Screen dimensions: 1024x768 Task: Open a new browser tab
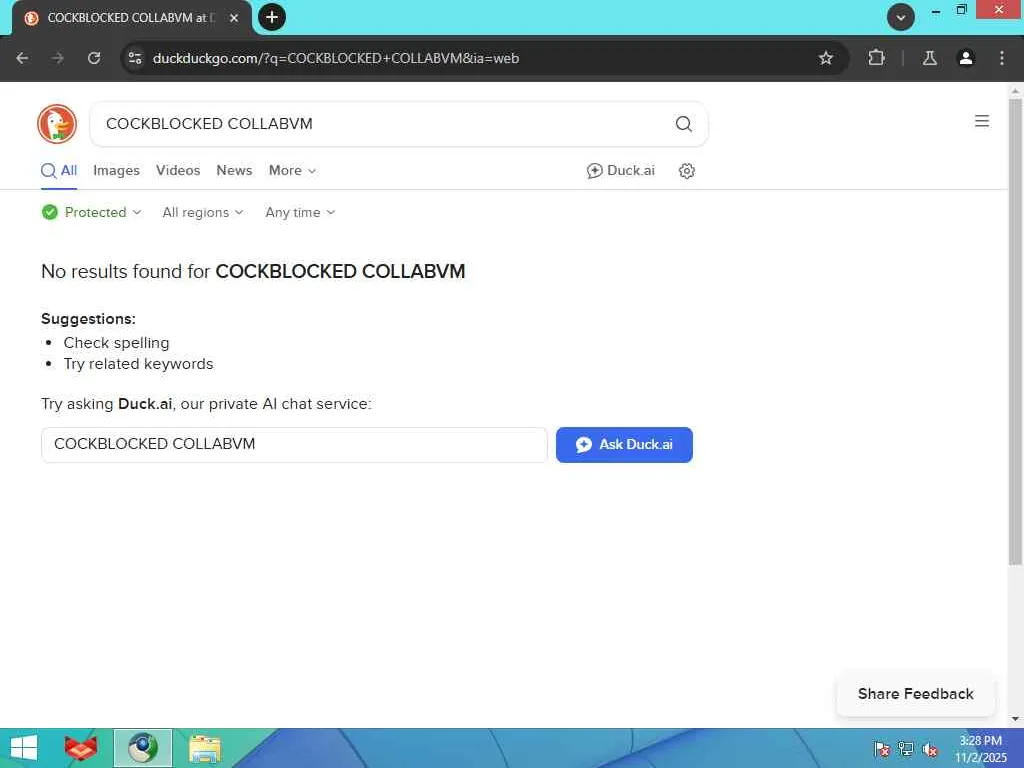point(272,17)
